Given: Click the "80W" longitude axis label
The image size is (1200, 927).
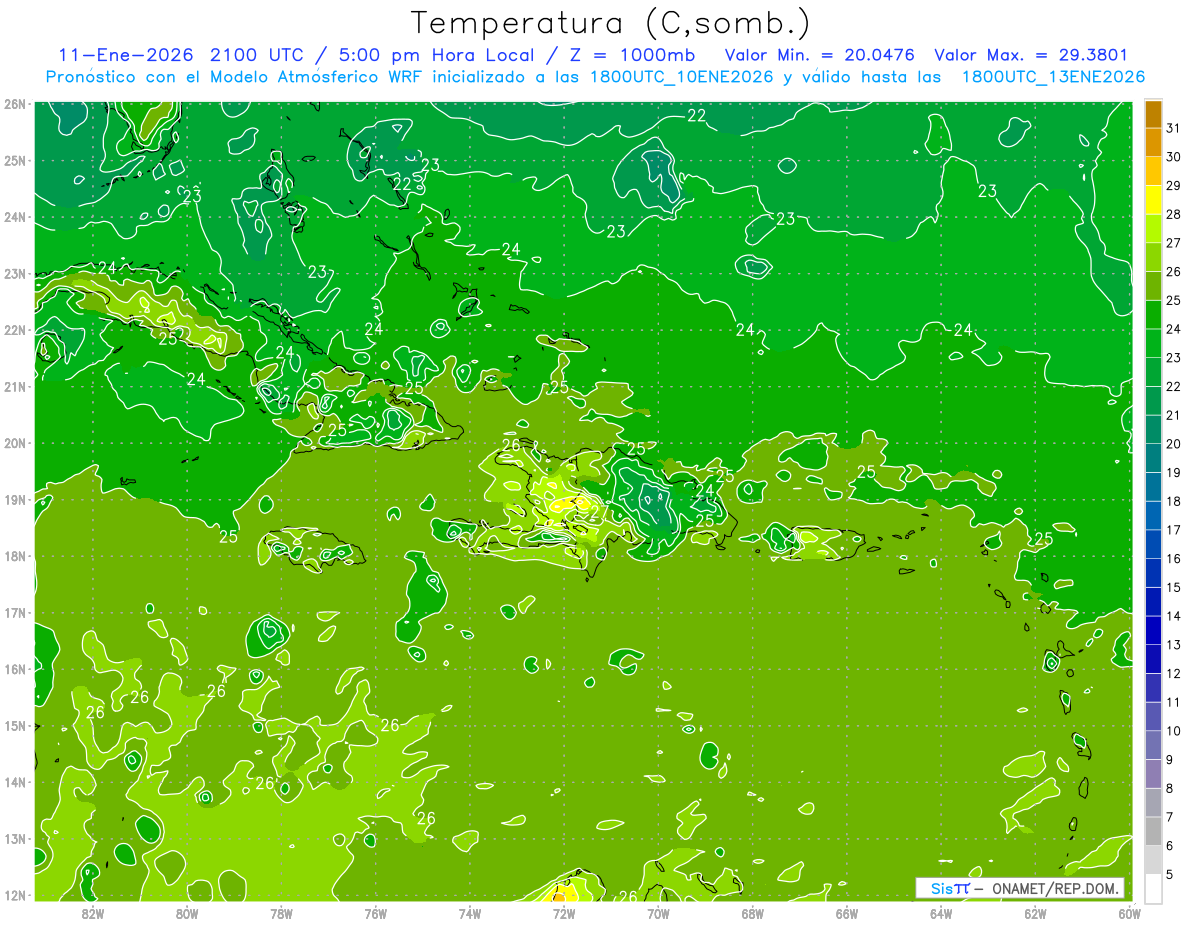Looking at the screenshot, I should 186,912.
